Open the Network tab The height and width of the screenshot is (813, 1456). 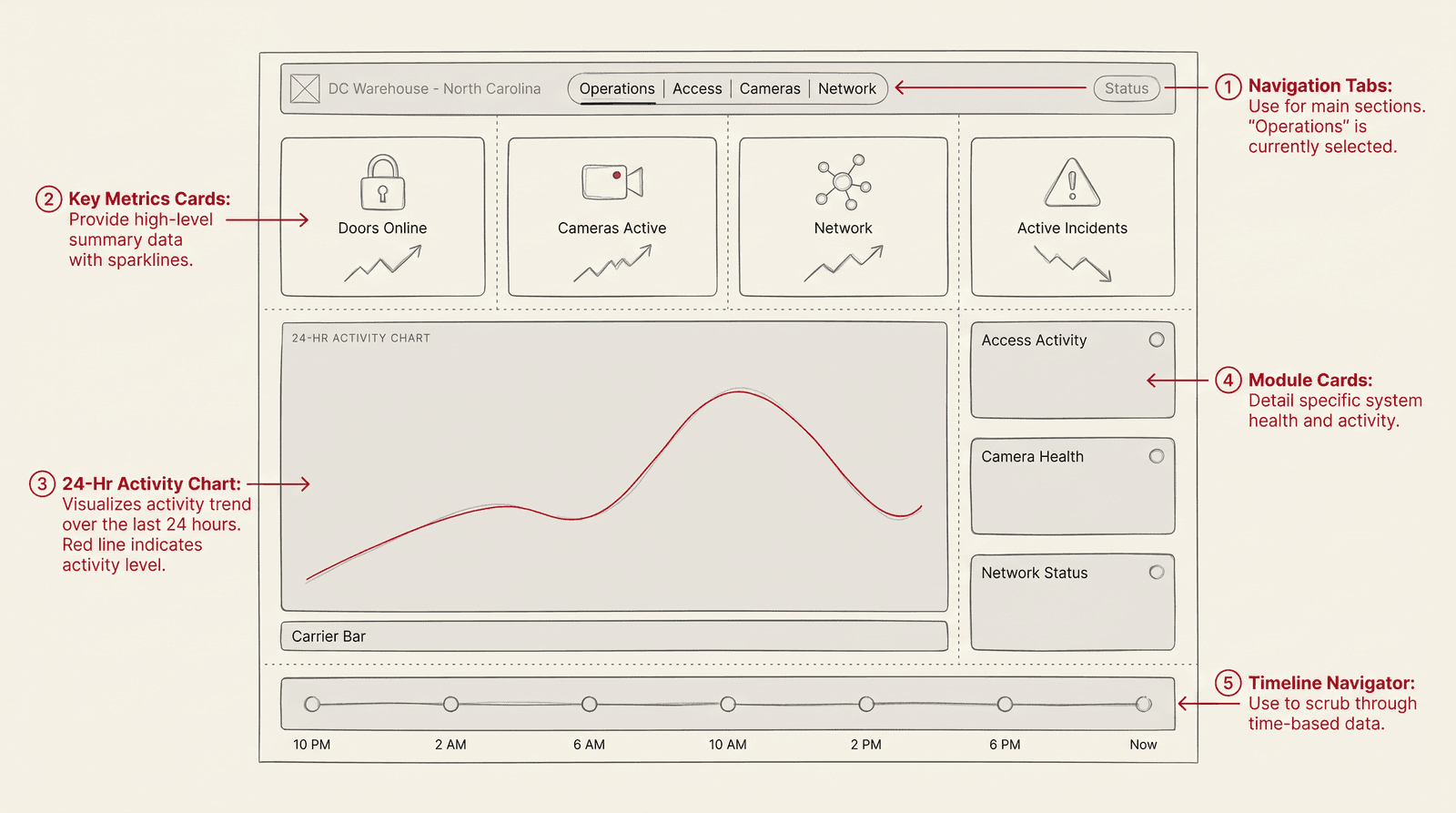(x=847, y=88)
